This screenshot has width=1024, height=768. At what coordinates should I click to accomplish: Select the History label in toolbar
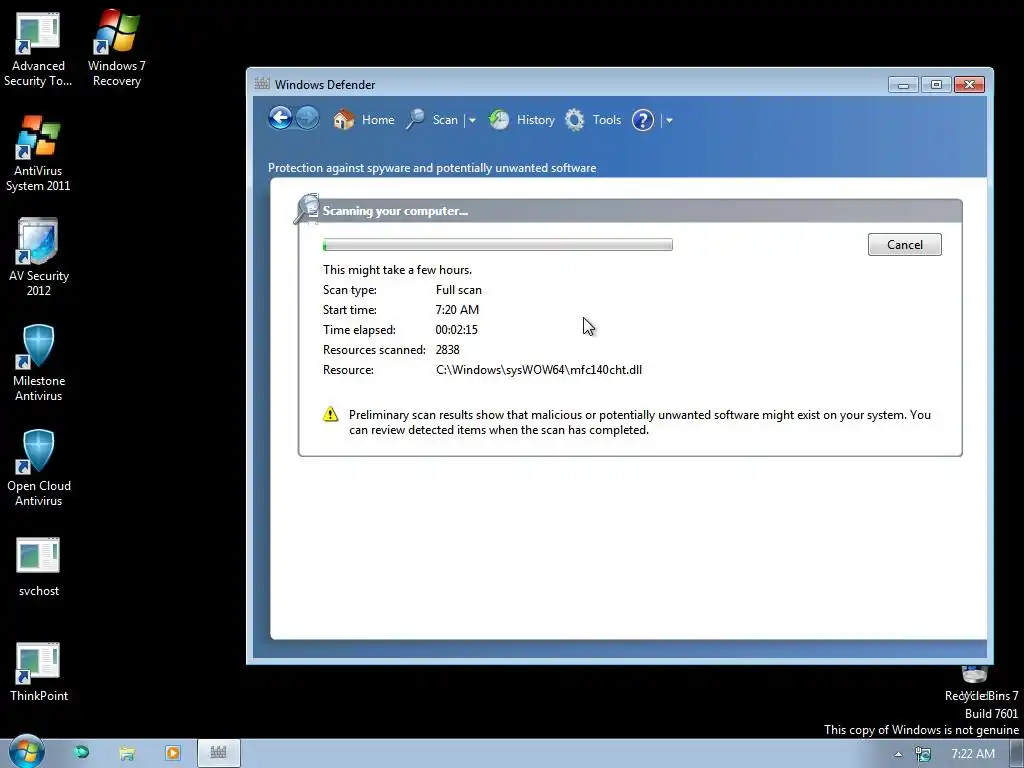[x=536, y=120]
